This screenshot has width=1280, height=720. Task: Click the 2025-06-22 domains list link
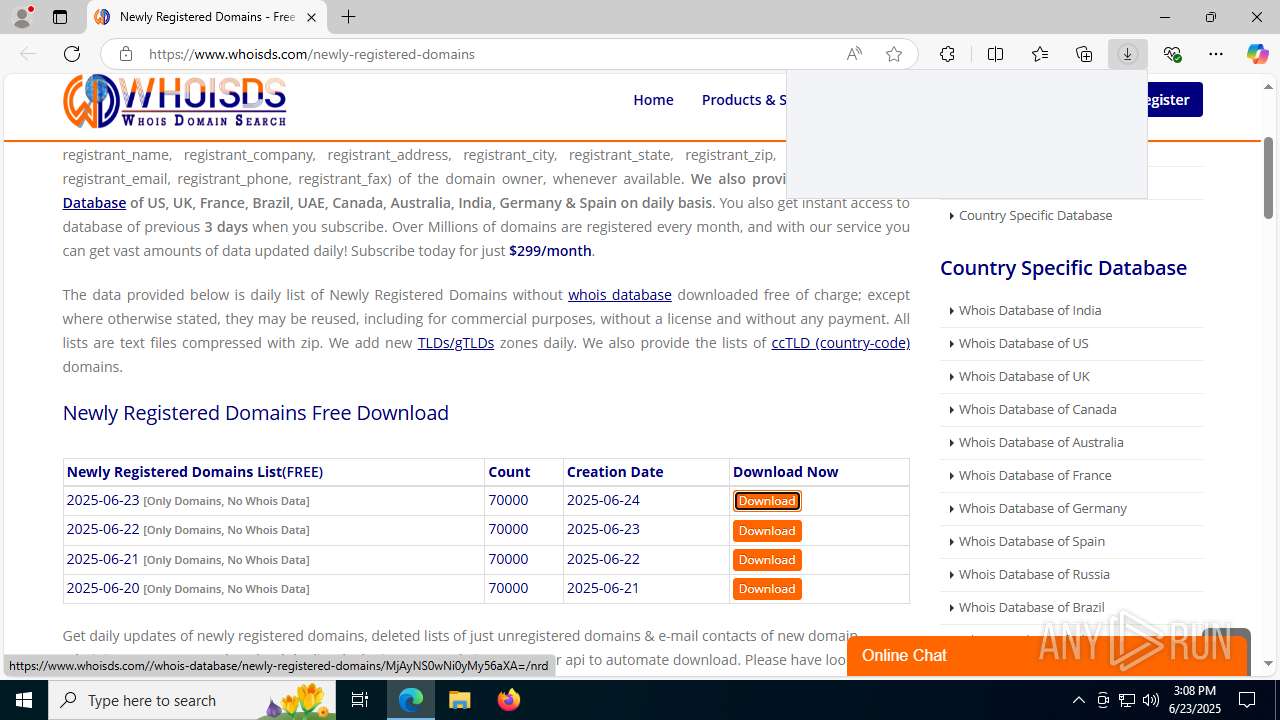[188, 529]
